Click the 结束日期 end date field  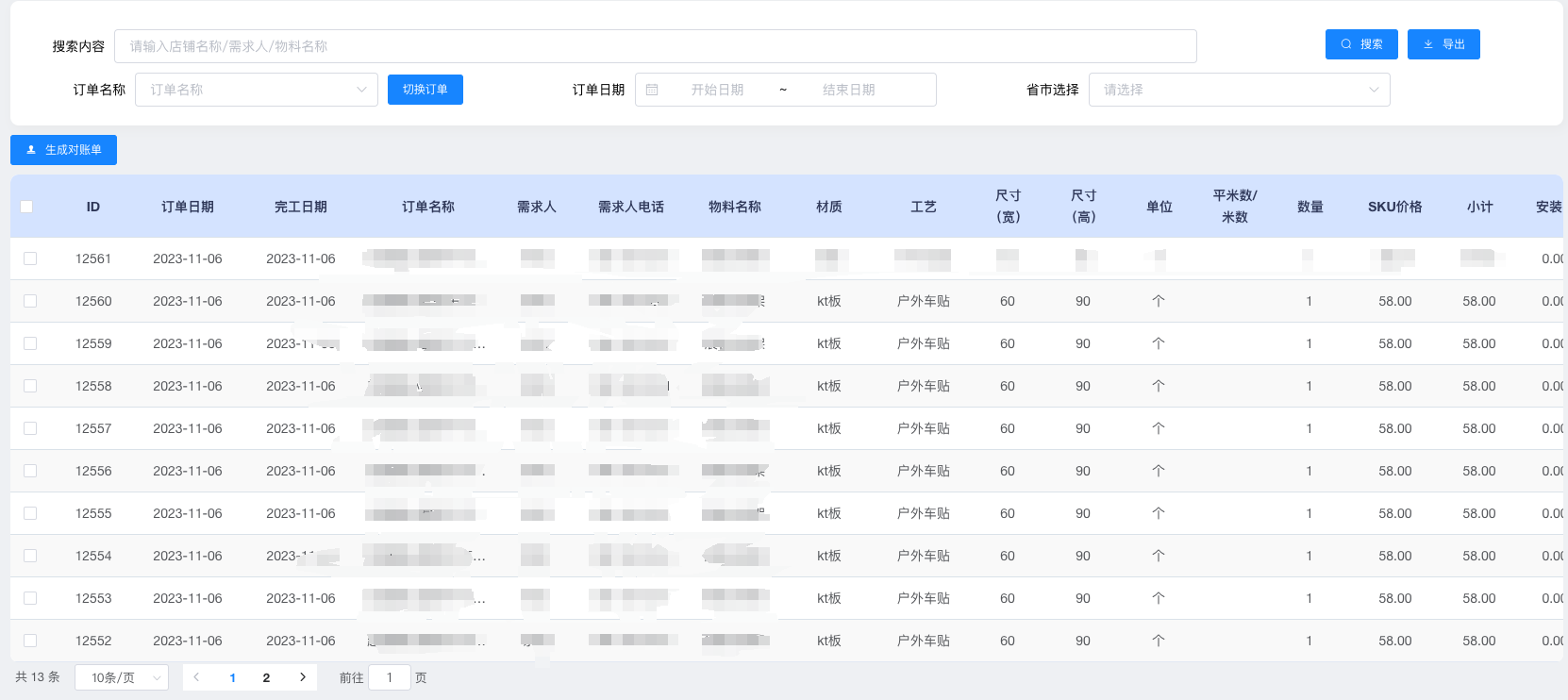point(848,90)
